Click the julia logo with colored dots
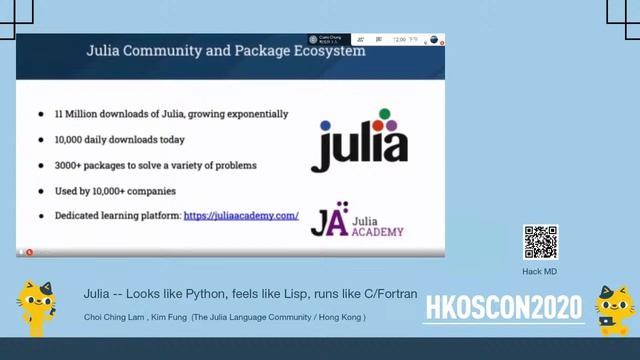This screenshot has width=640, height=360. [x=360, y=140]
